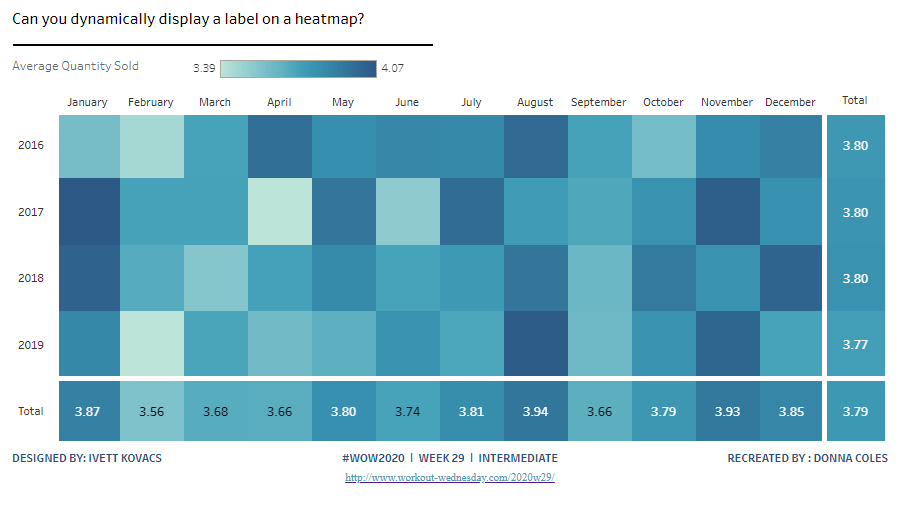Select the December column header
The height and width of the screenshot is (507, 920).
[790, 102]
